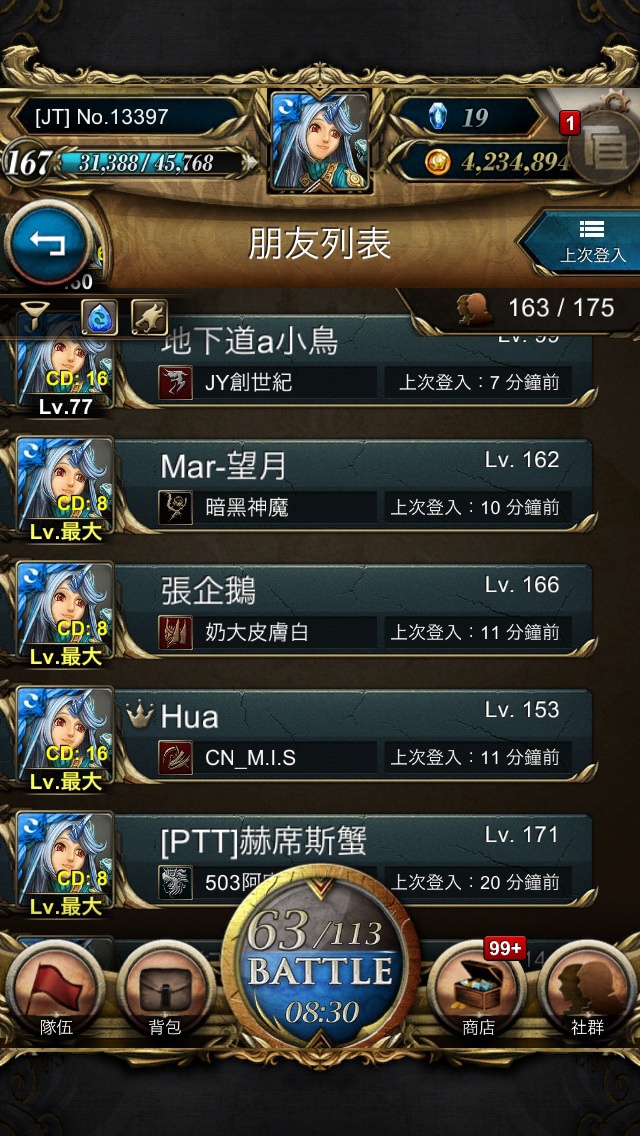Select friend Mar-望月 entry
Screen dimensions: 640x1136
(304, 485)
